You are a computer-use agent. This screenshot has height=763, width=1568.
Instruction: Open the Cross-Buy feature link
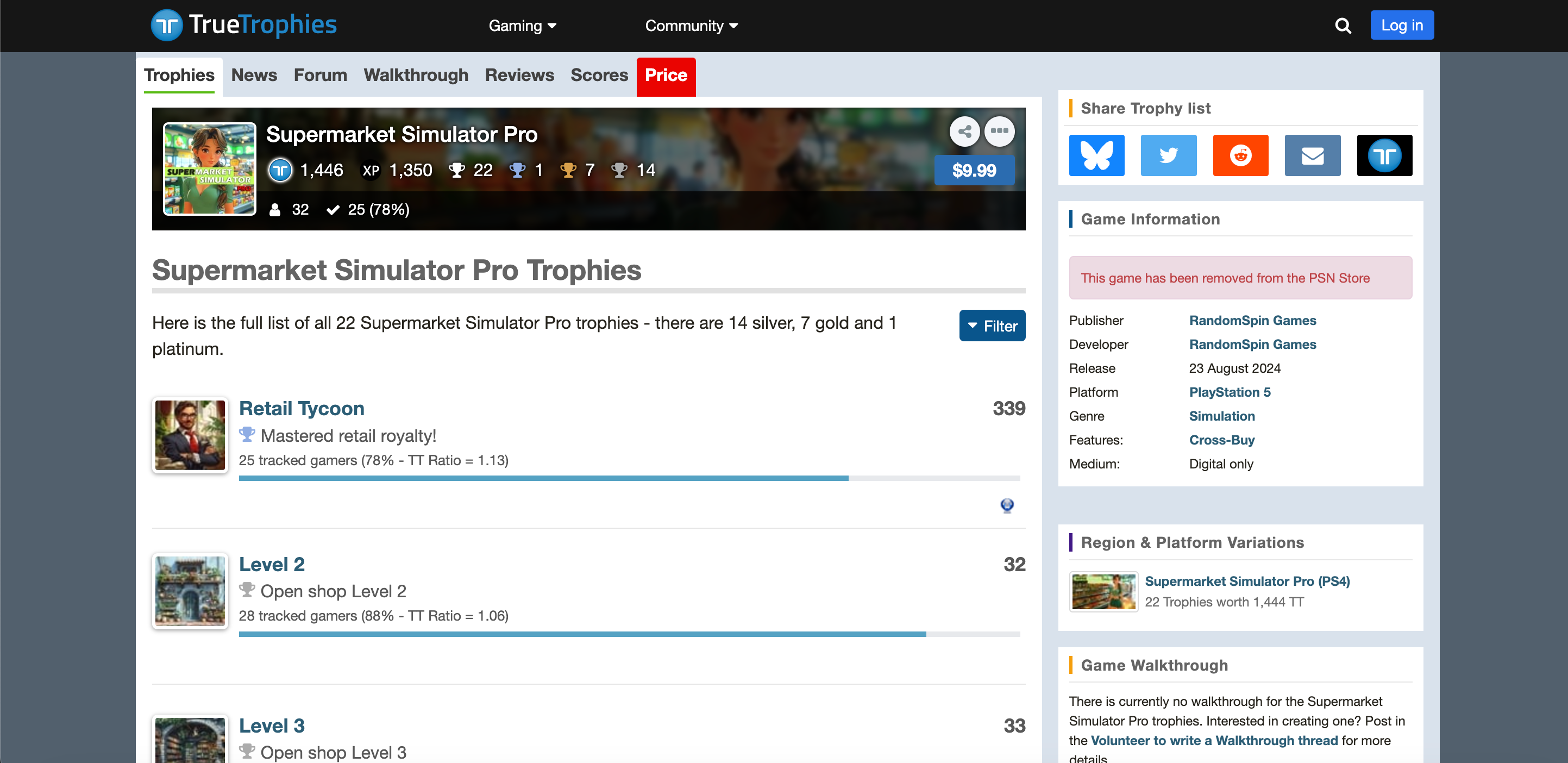point(1222,440)
